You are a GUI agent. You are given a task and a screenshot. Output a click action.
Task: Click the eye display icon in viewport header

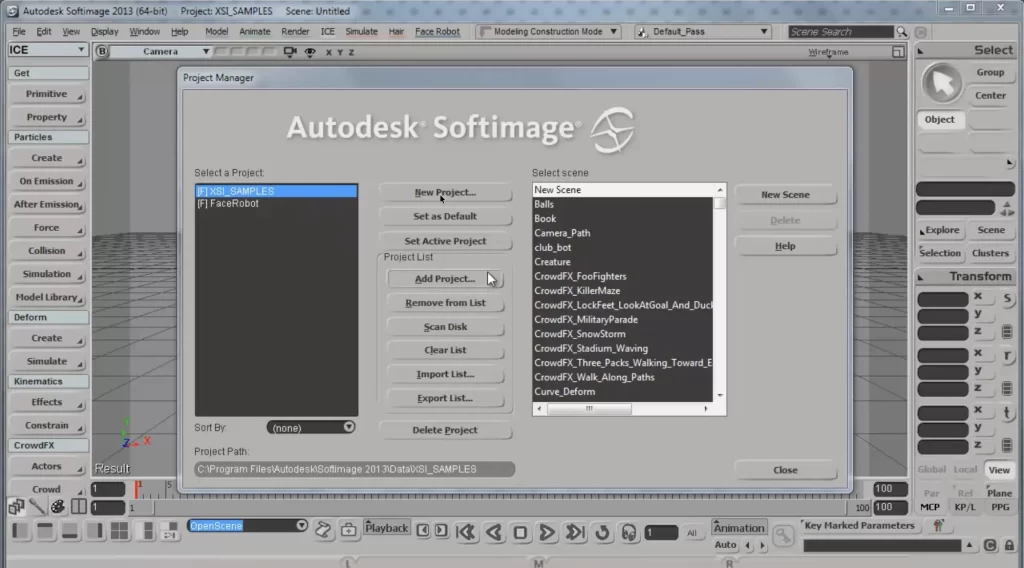(310, 52)
